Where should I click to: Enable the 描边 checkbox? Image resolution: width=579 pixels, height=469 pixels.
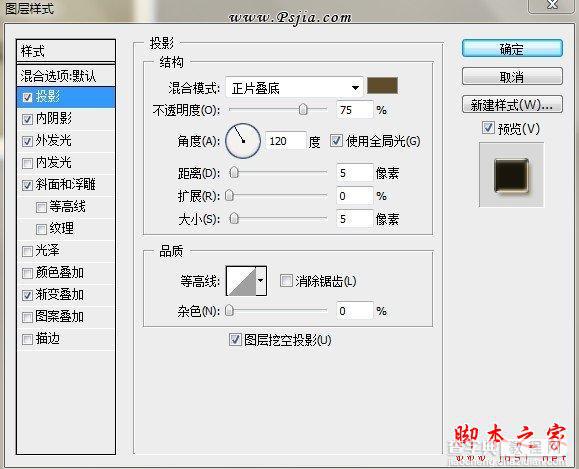[27, 339]
